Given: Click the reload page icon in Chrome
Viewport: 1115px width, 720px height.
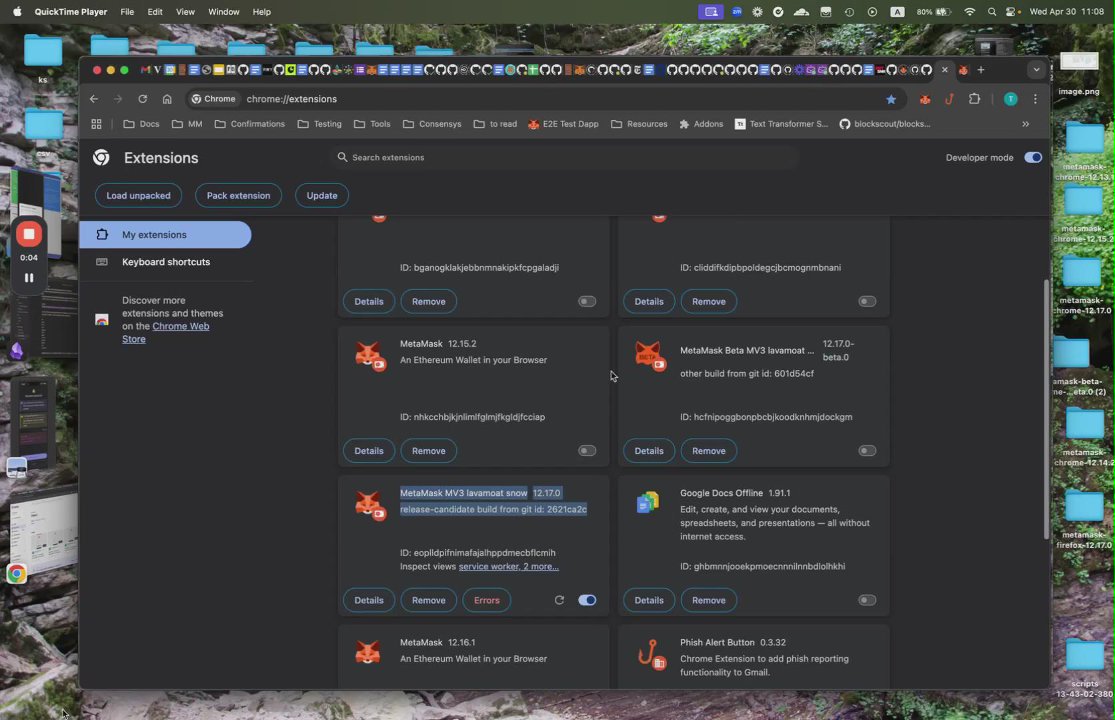Looking at the screenshot, I should (x=142, y=99).
